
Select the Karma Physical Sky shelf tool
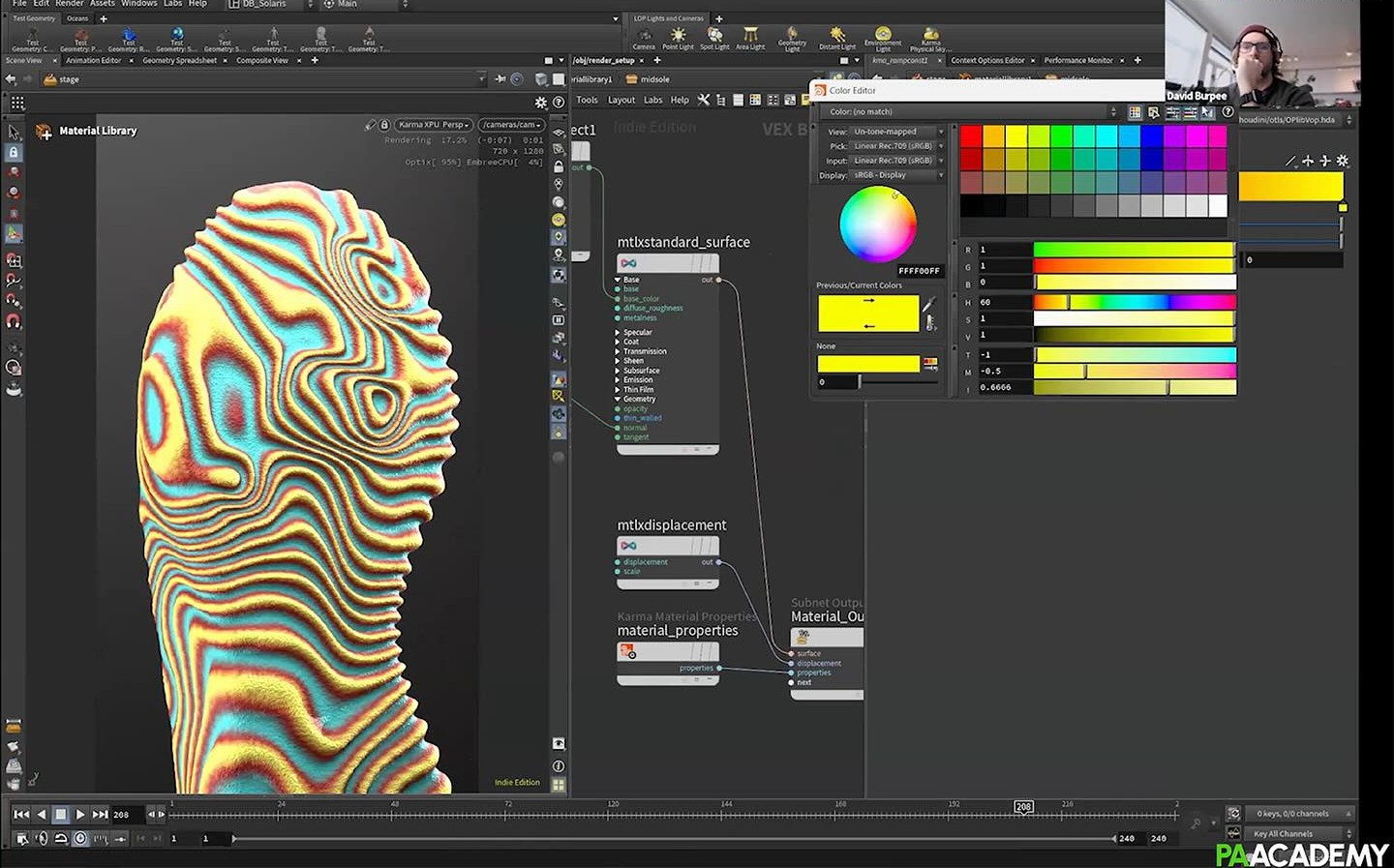(x=930, y=37)
